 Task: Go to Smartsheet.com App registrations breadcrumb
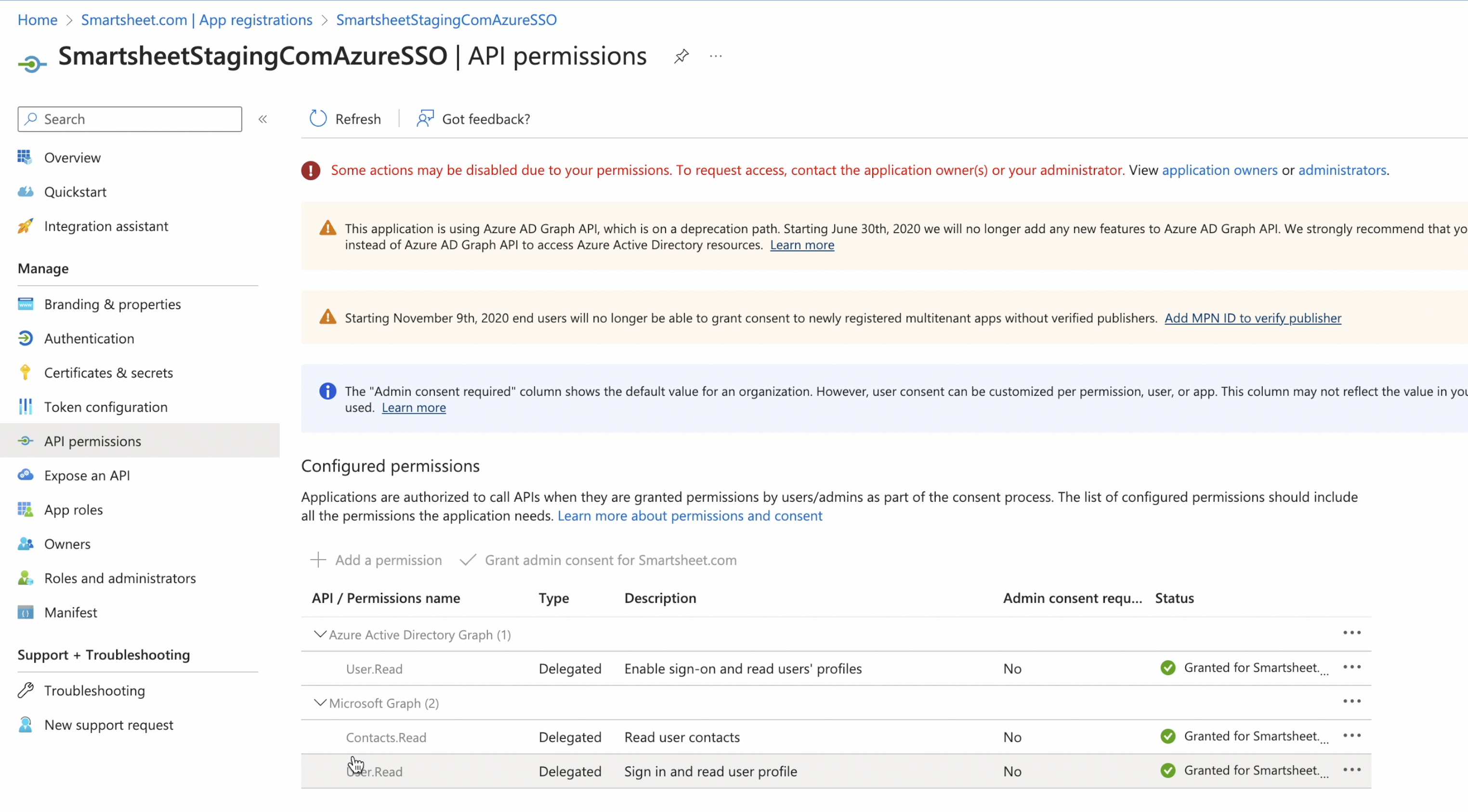click(x=197, y=19)
